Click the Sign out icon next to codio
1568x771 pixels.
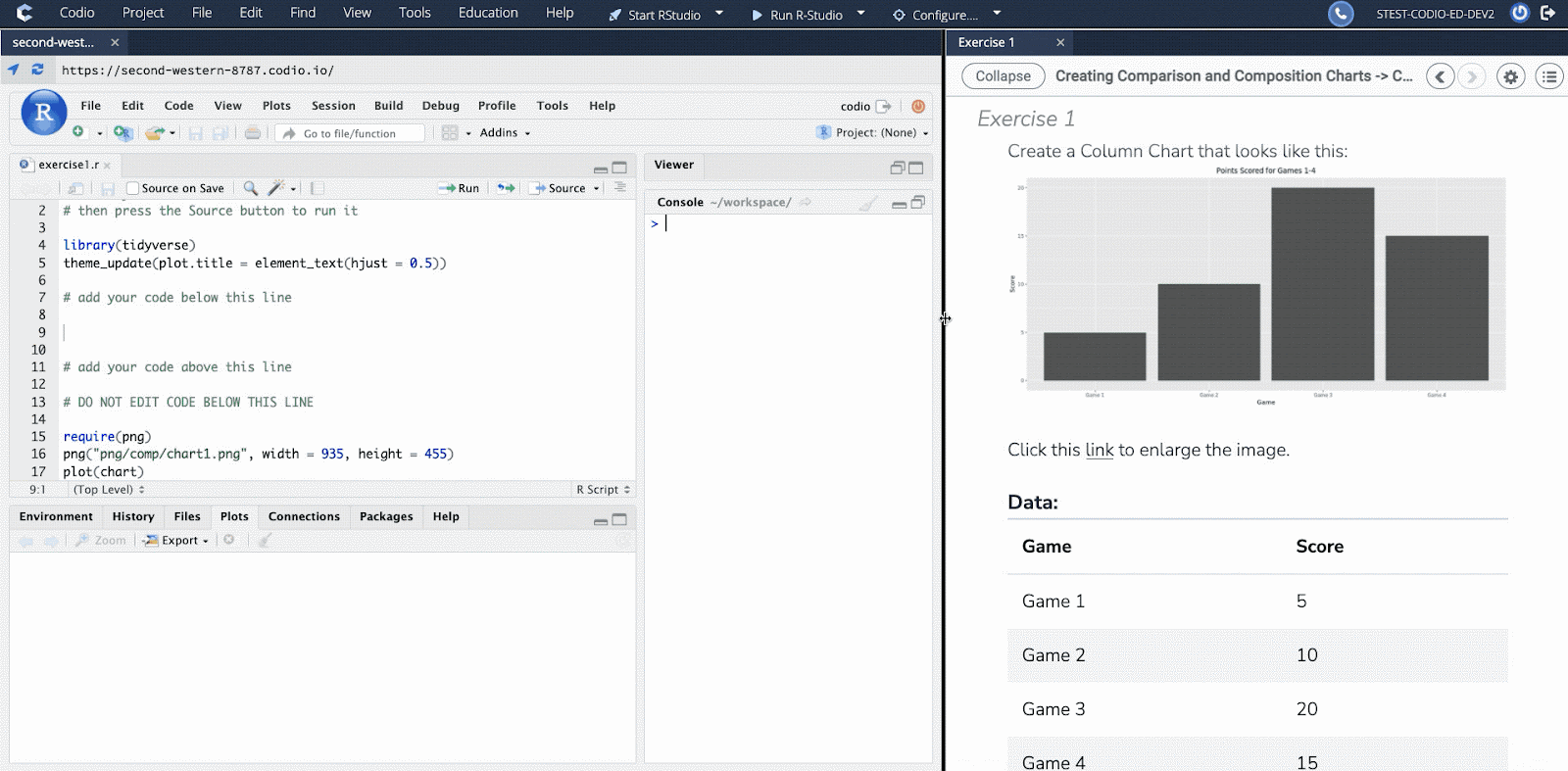(884, 106)
